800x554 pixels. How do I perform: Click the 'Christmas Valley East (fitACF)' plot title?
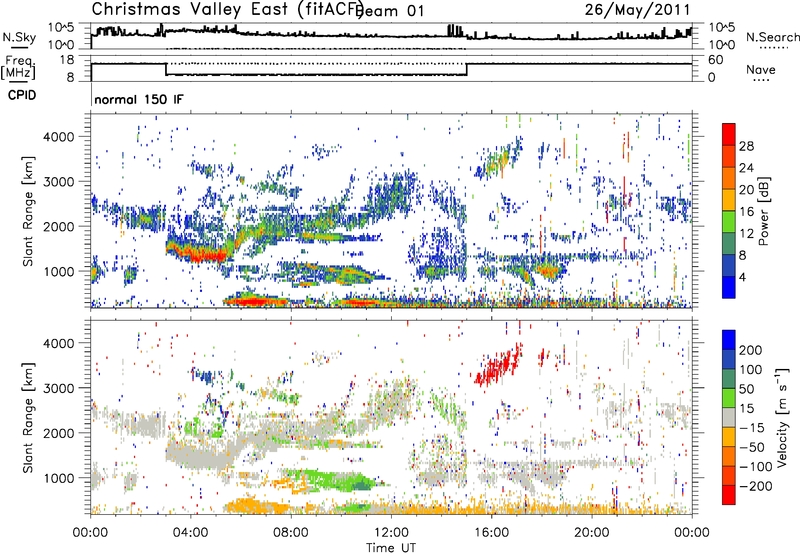click(227, 9)
